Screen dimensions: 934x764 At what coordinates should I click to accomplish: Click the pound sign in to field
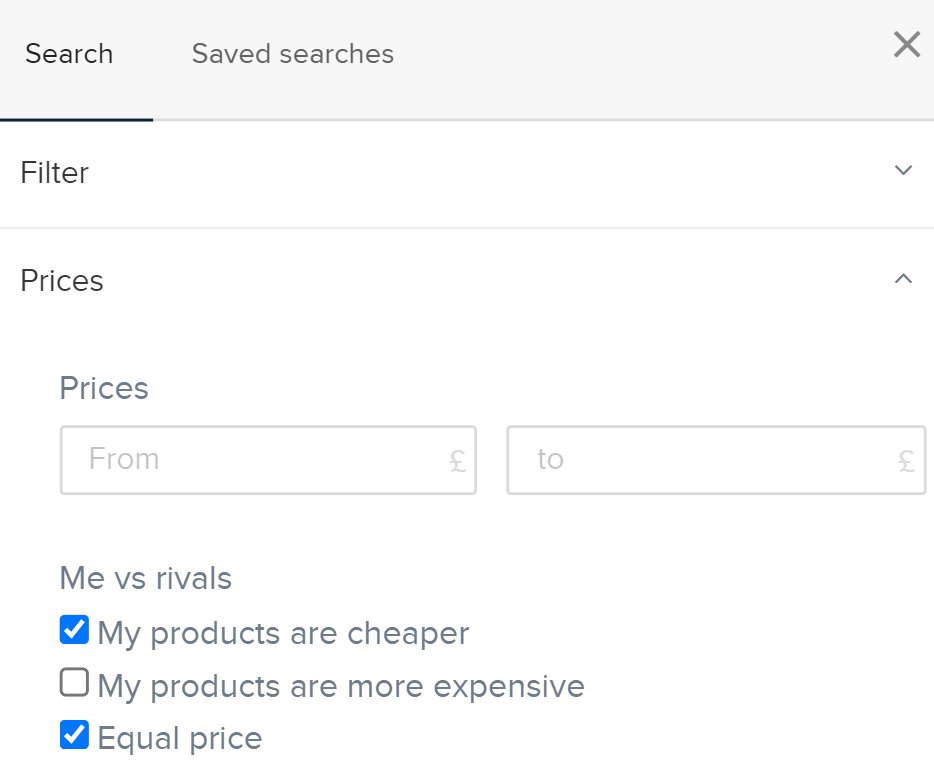906,461
